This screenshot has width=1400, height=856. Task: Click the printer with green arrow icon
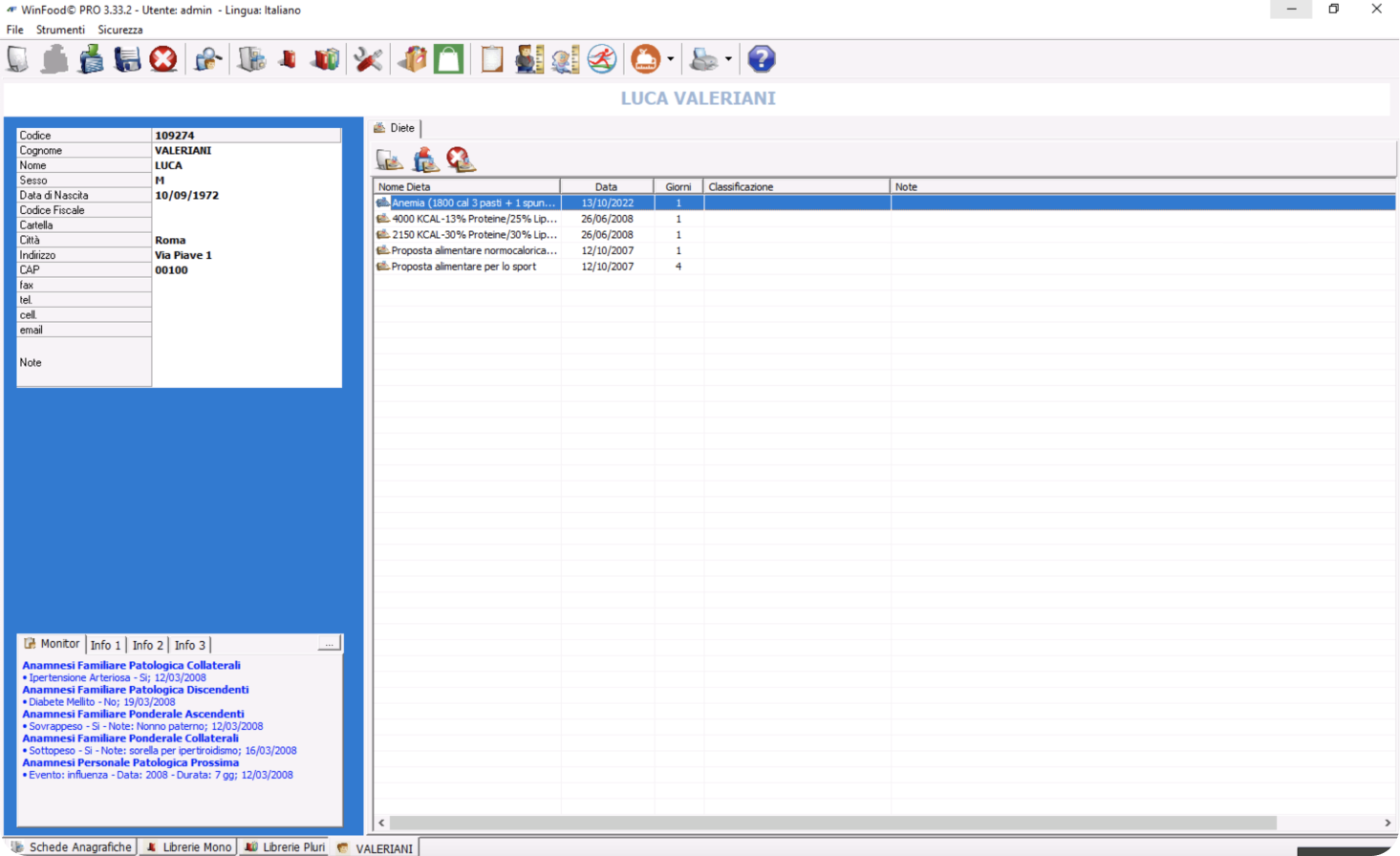click(91, 59)
